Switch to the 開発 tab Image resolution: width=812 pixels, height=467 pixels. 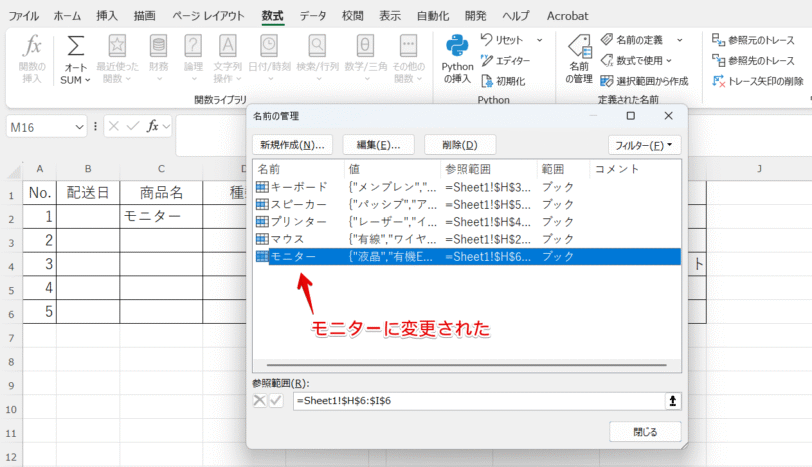475,16
